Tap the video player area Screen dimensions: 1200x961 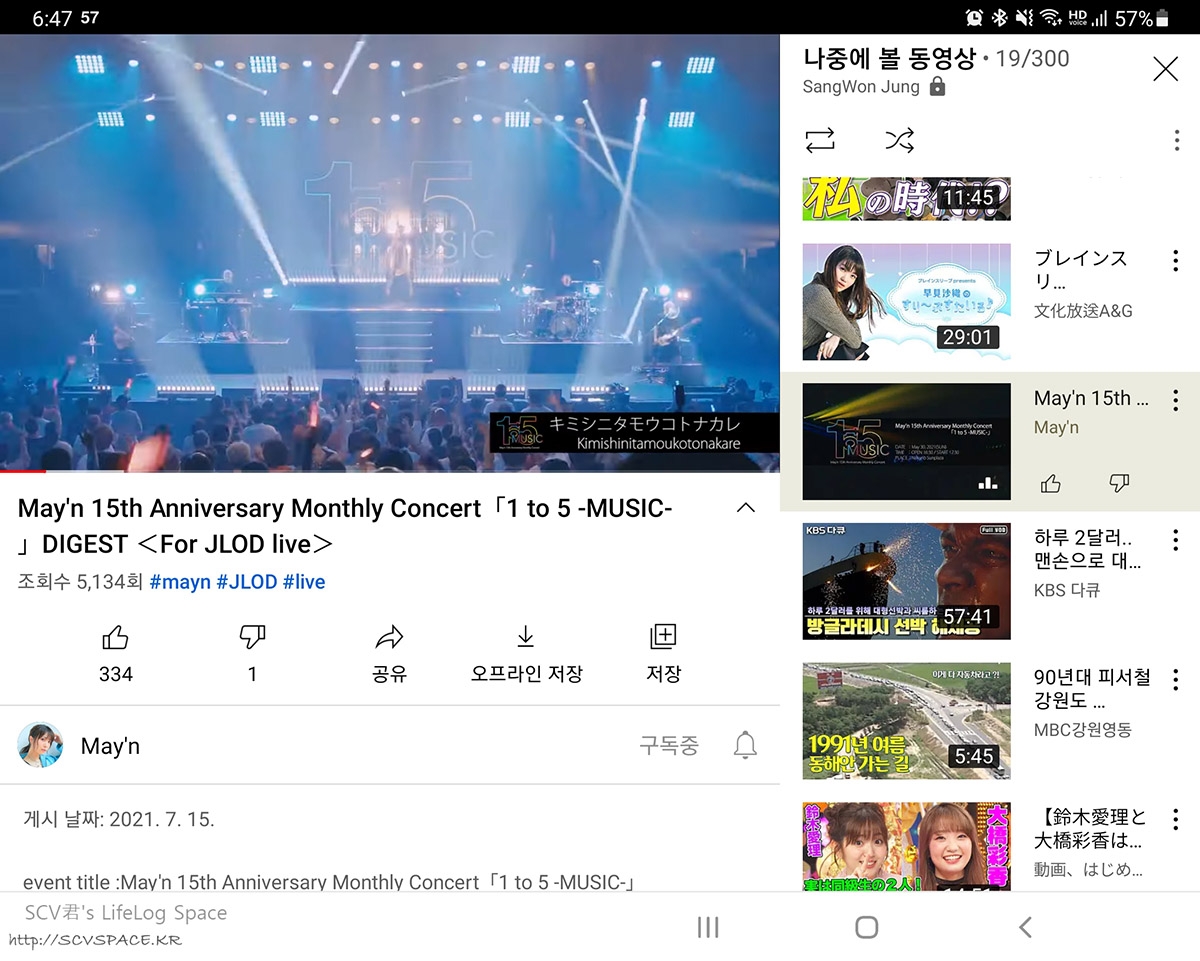pyautogui.click(x=390, y=252)
